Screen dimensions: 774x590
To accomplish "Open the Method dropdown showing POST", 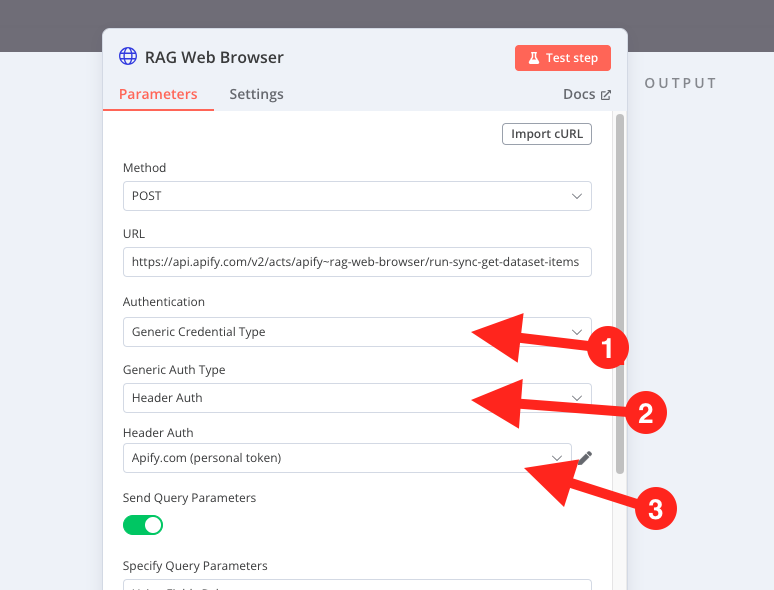I will pos(356,196).
